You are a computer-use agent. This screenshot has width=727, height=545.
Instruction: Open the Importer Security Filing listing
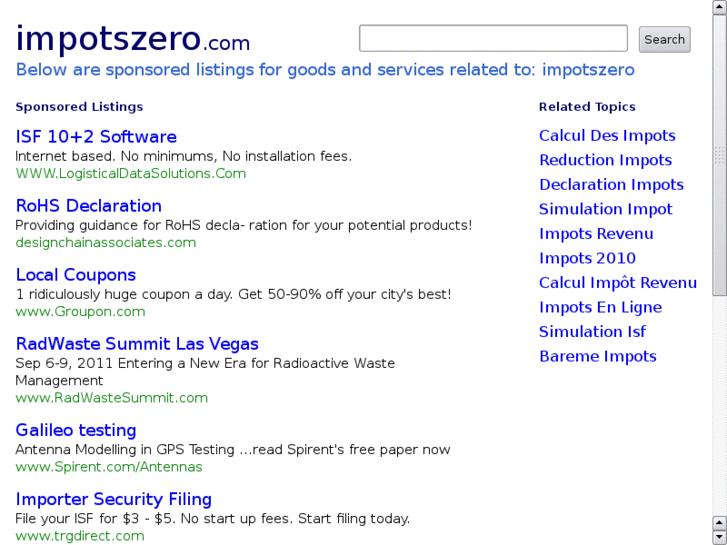coord(113,499)
